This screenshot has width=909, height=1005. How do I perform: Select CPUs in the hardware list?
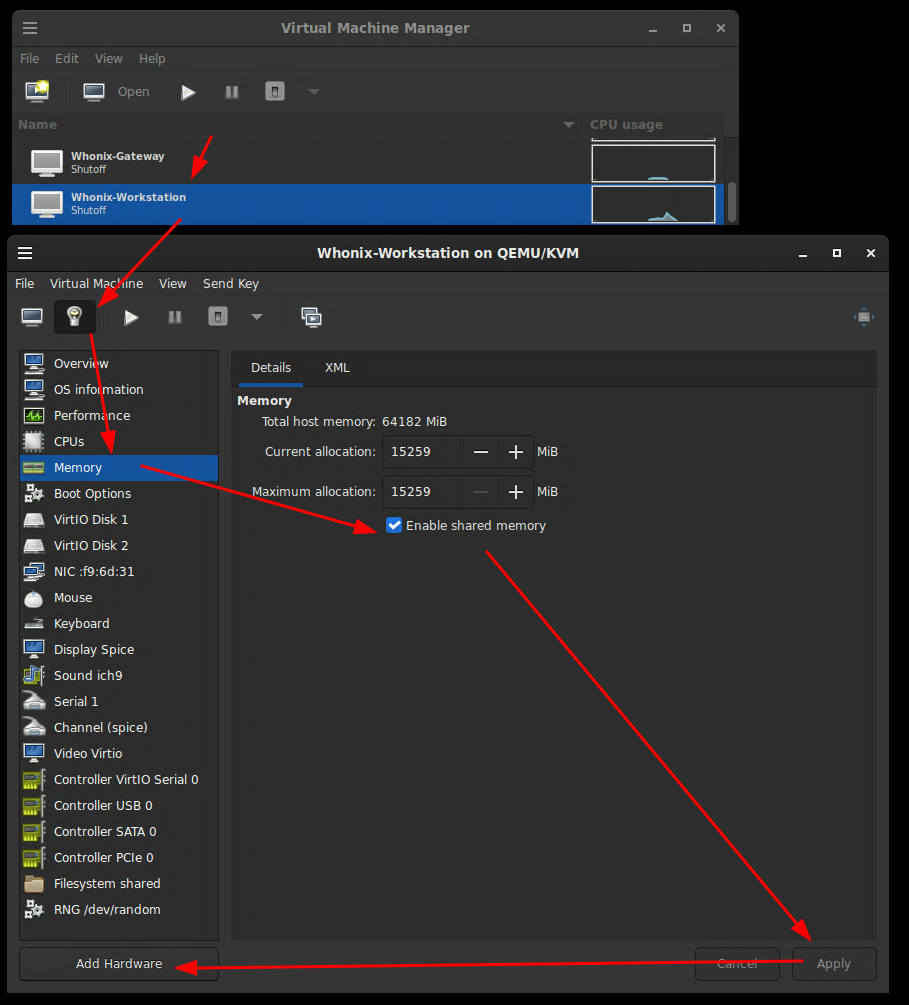point(119,442)
